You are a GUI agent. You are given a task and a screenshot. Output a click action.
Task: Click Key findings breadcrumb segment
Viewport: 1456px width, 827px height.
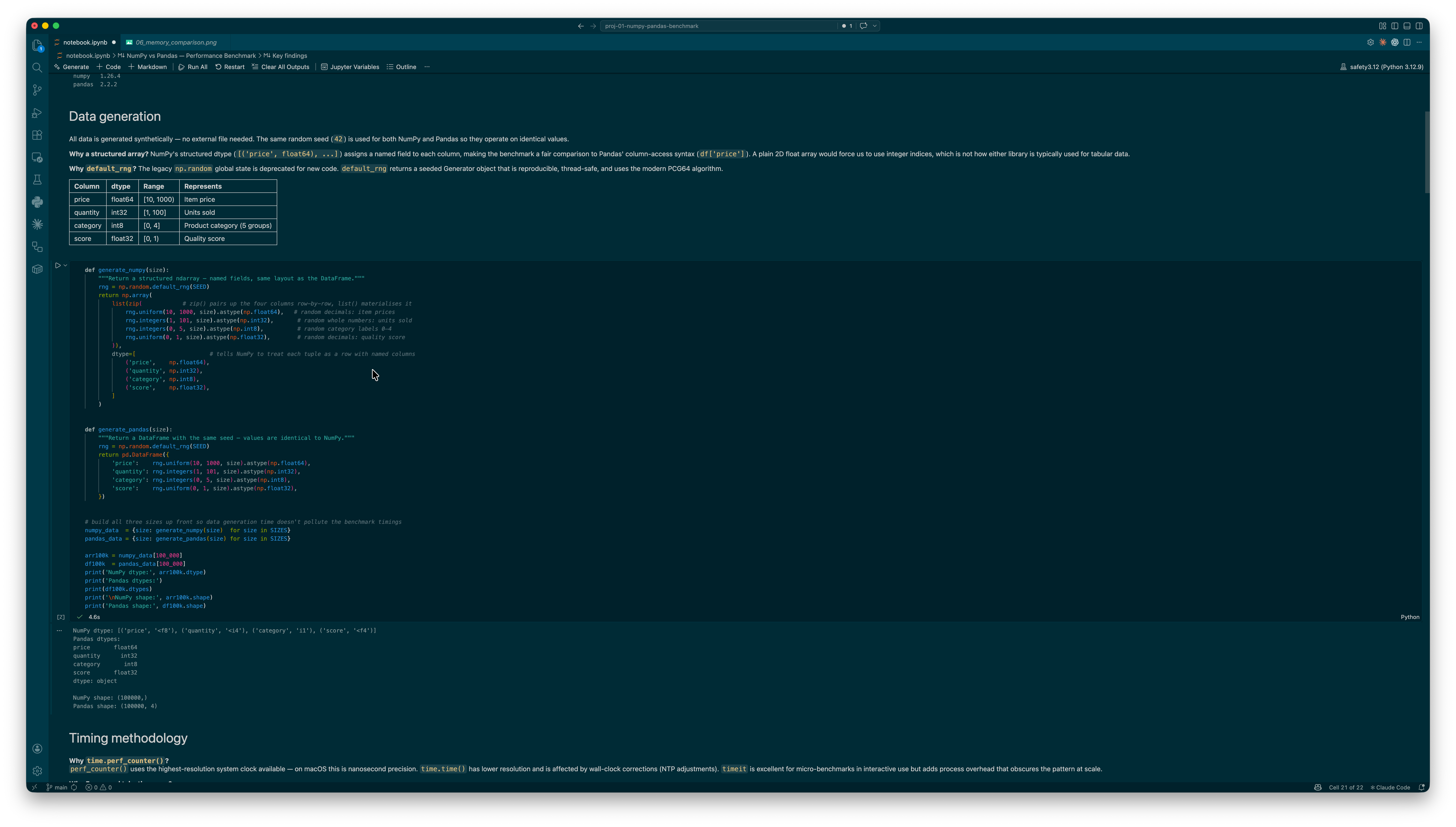285,56
